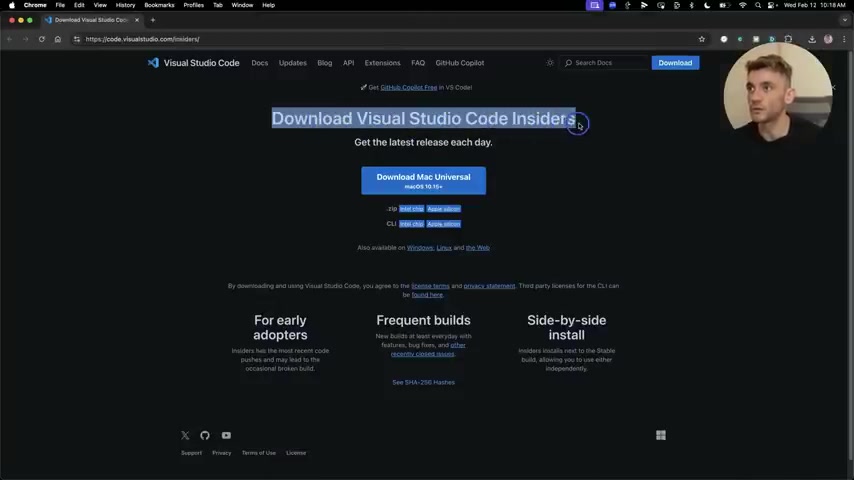Open the GitHub Copilot navigation item
Screen dimensions: 854x480
[460, 63]
